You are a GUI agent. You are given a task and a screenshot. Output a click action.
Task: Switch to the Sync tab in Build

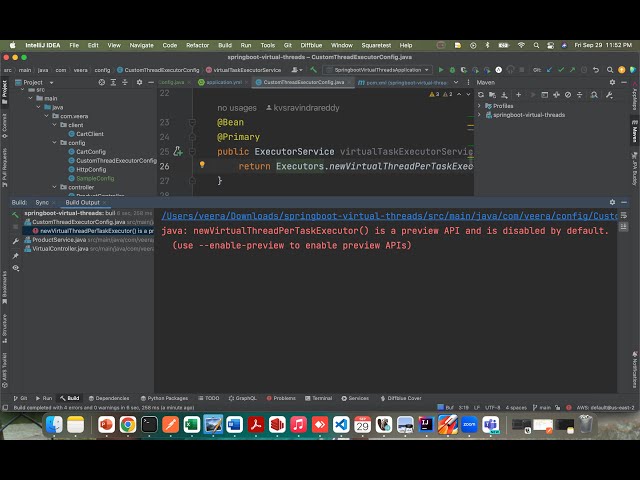tap(42, 202)
